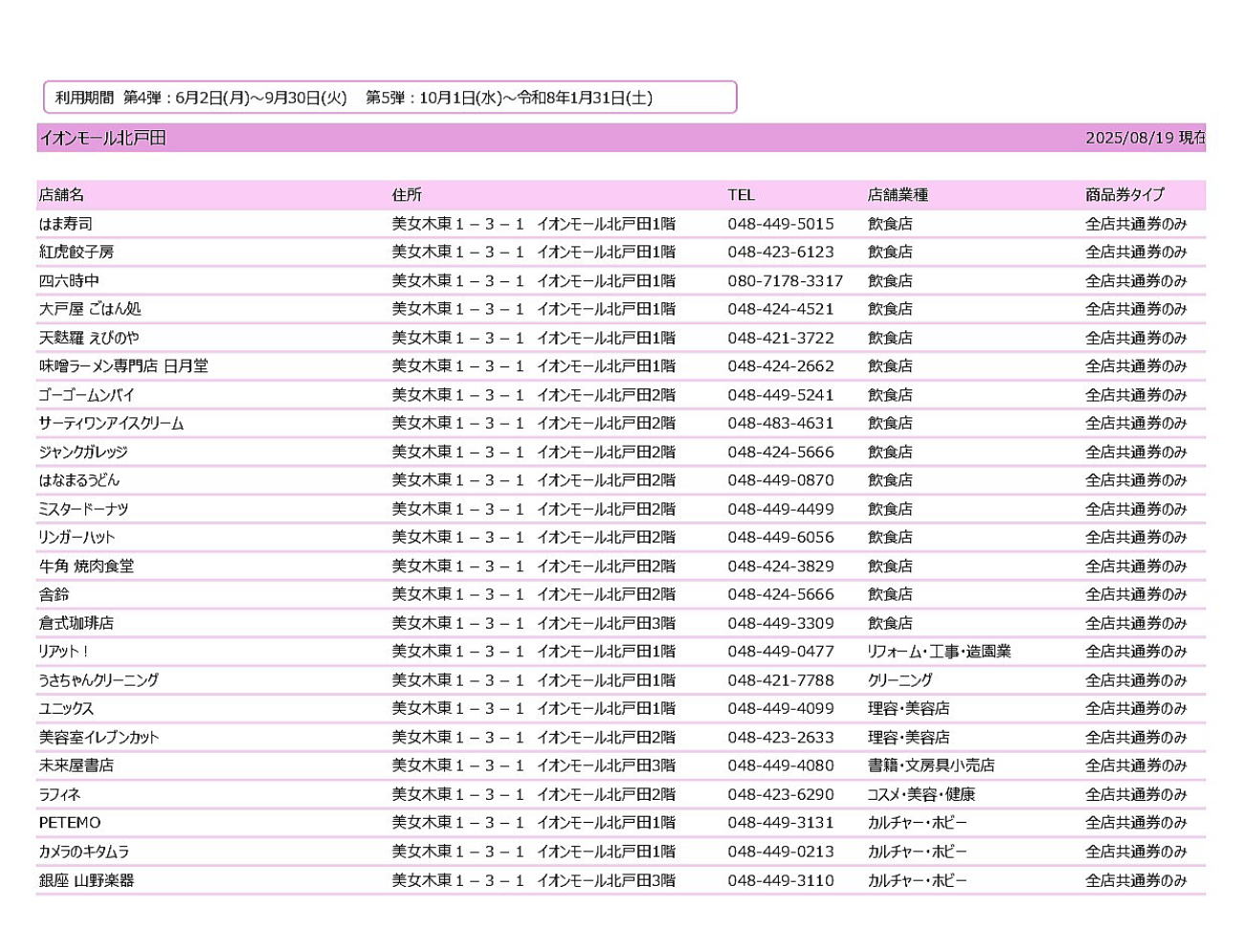The height and width of the screenshot is (952, 1244).
Task: Click the 店舗業種 column header
Action: 898,195
